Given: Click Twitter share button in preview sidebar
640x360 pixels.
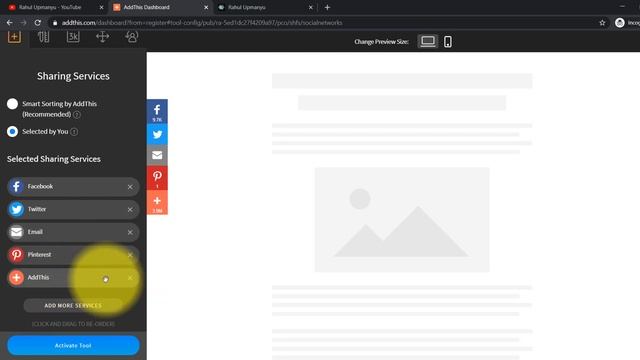Looking at the screenshot, I should point(157,134).
